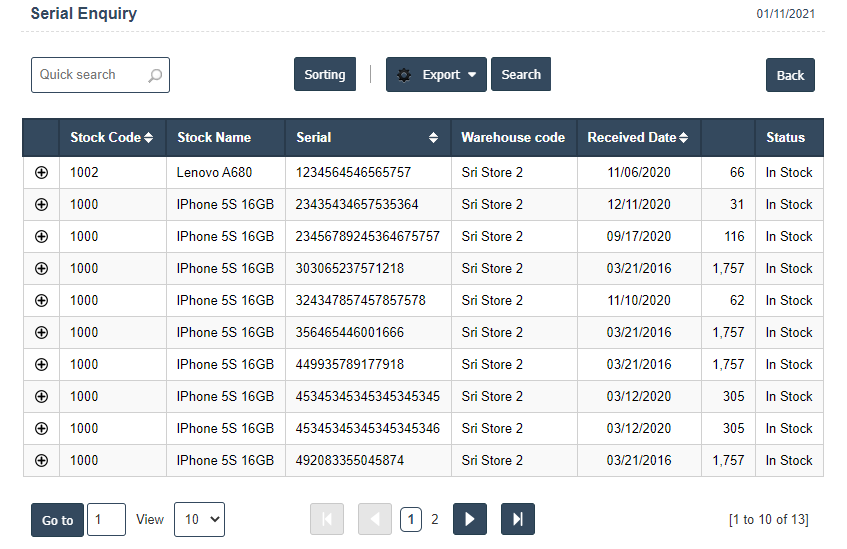Open the View rows-per-page dropdown

click(199, 519)
